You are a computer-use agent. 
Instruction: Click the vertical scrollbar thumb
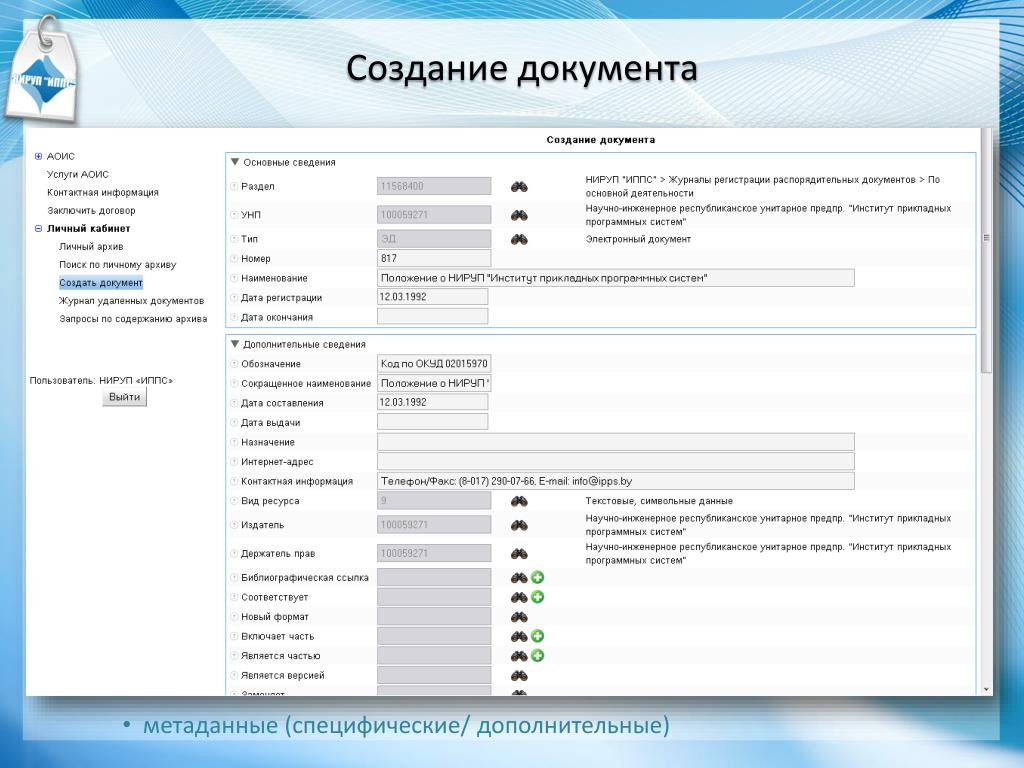click(986, 251)
